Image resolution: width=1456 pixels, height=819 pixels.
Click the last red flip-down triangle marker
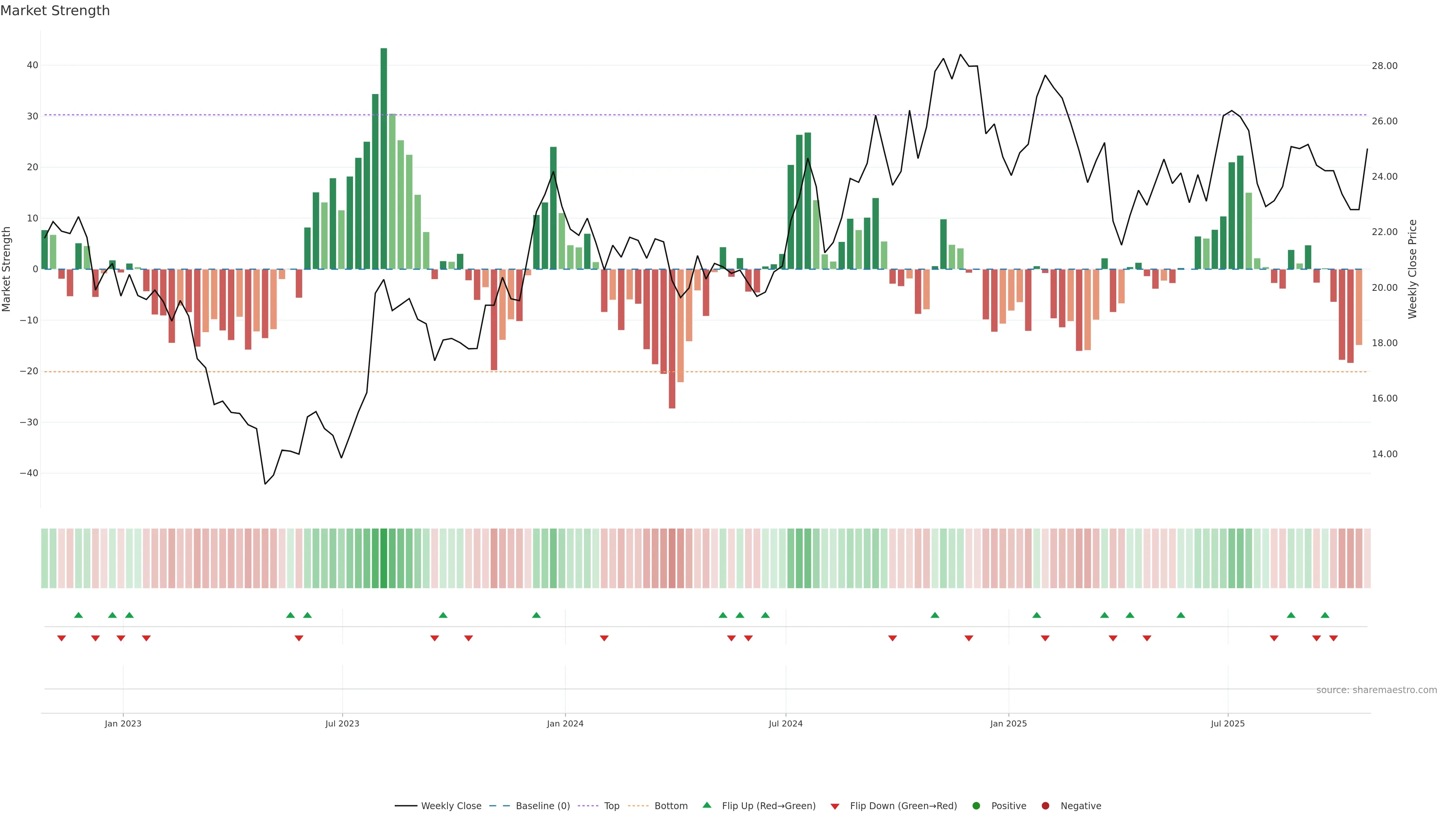[x=1334, y=638]
